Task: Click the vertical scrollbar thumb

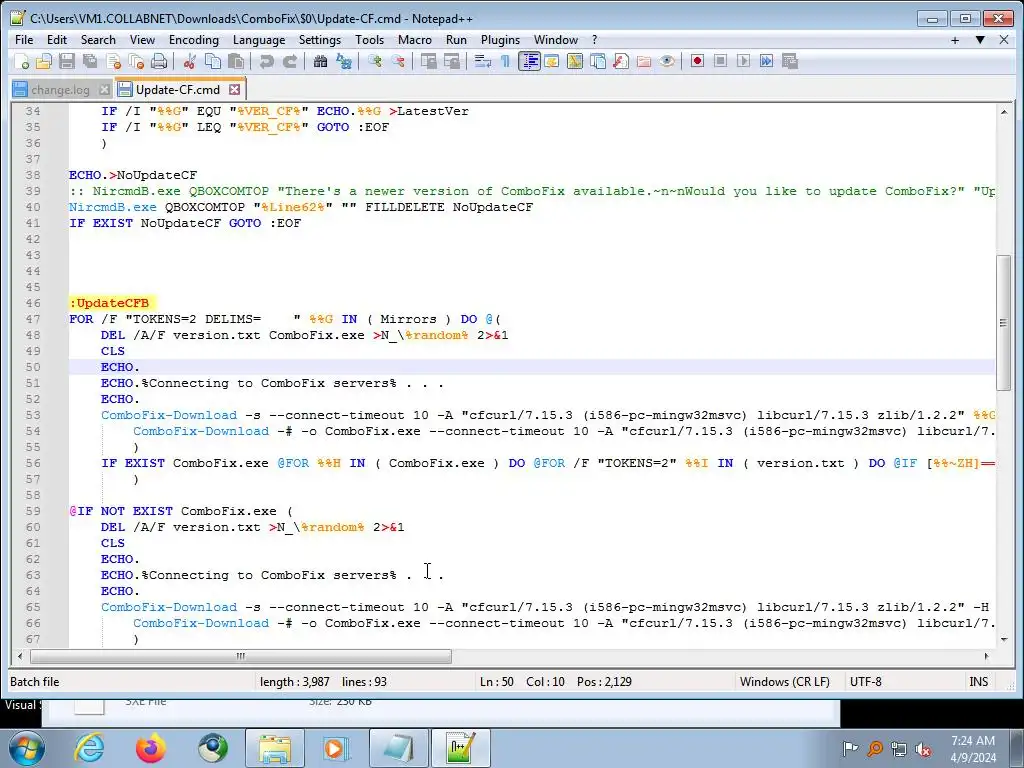Action: click(1003, 323)
